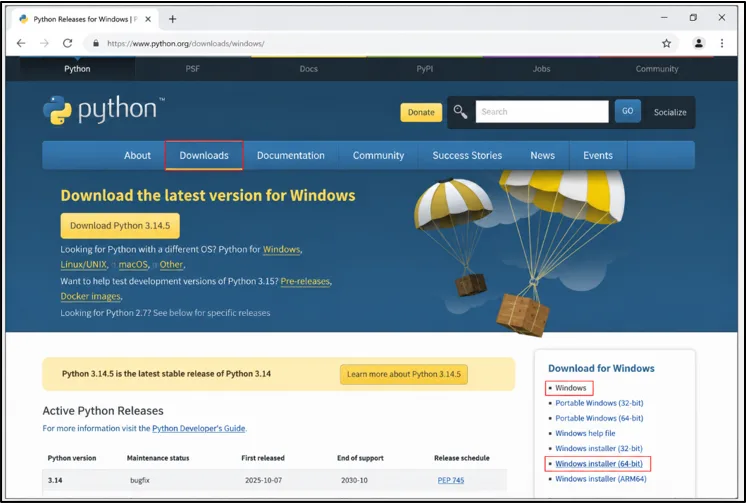Screen dimensions: 746x503
Task: Download Windows installer (64-bit)
Action: coord(599,464)
